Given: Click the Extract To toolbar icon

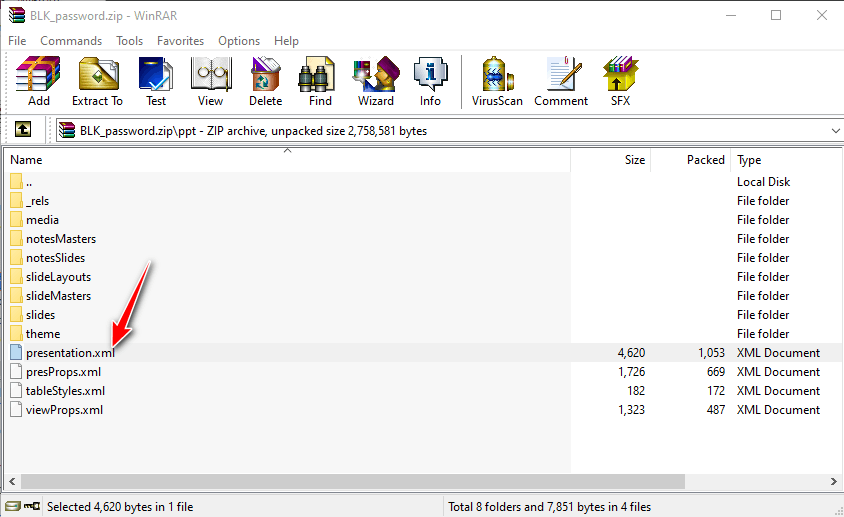Looking at the screenshot, I should tap(97, 81).
